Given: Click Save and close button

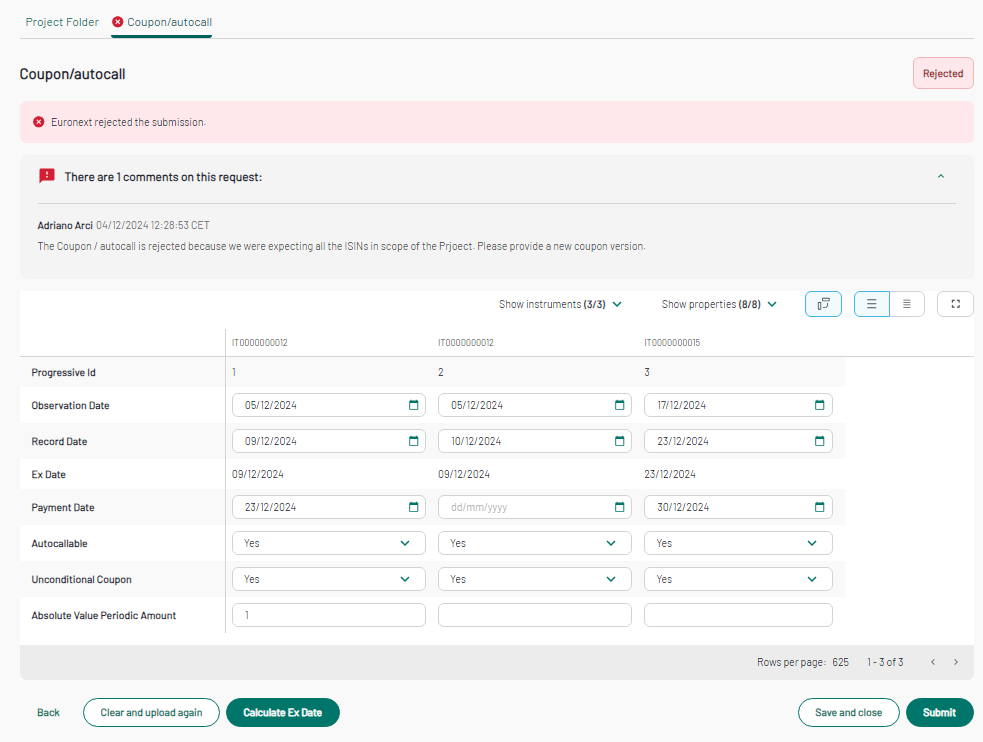Looking at the screenshot, I should 848,713.
